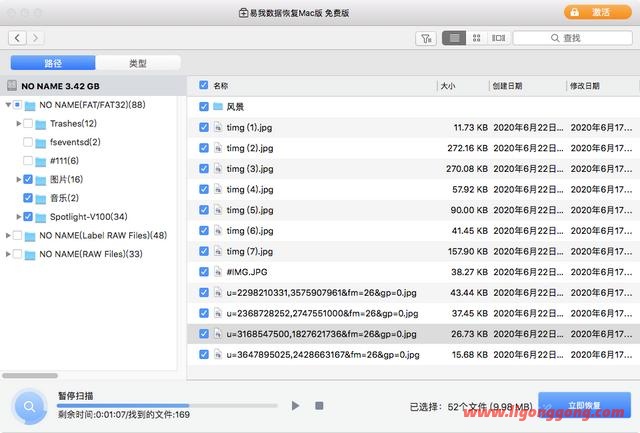Screen dimensions: 640x433
Task: Open the #111(6) folder icon
Action: pos(40,162)
